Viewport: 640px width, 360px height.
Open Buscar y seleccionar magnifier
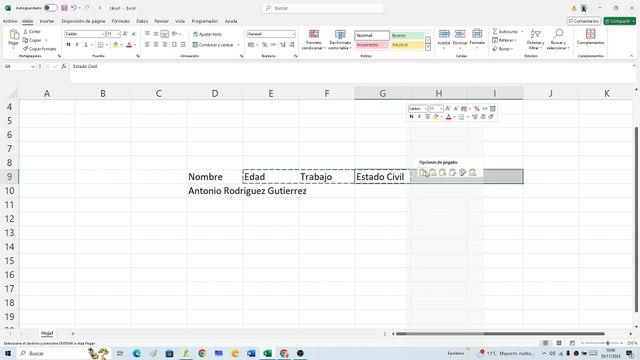558,39
